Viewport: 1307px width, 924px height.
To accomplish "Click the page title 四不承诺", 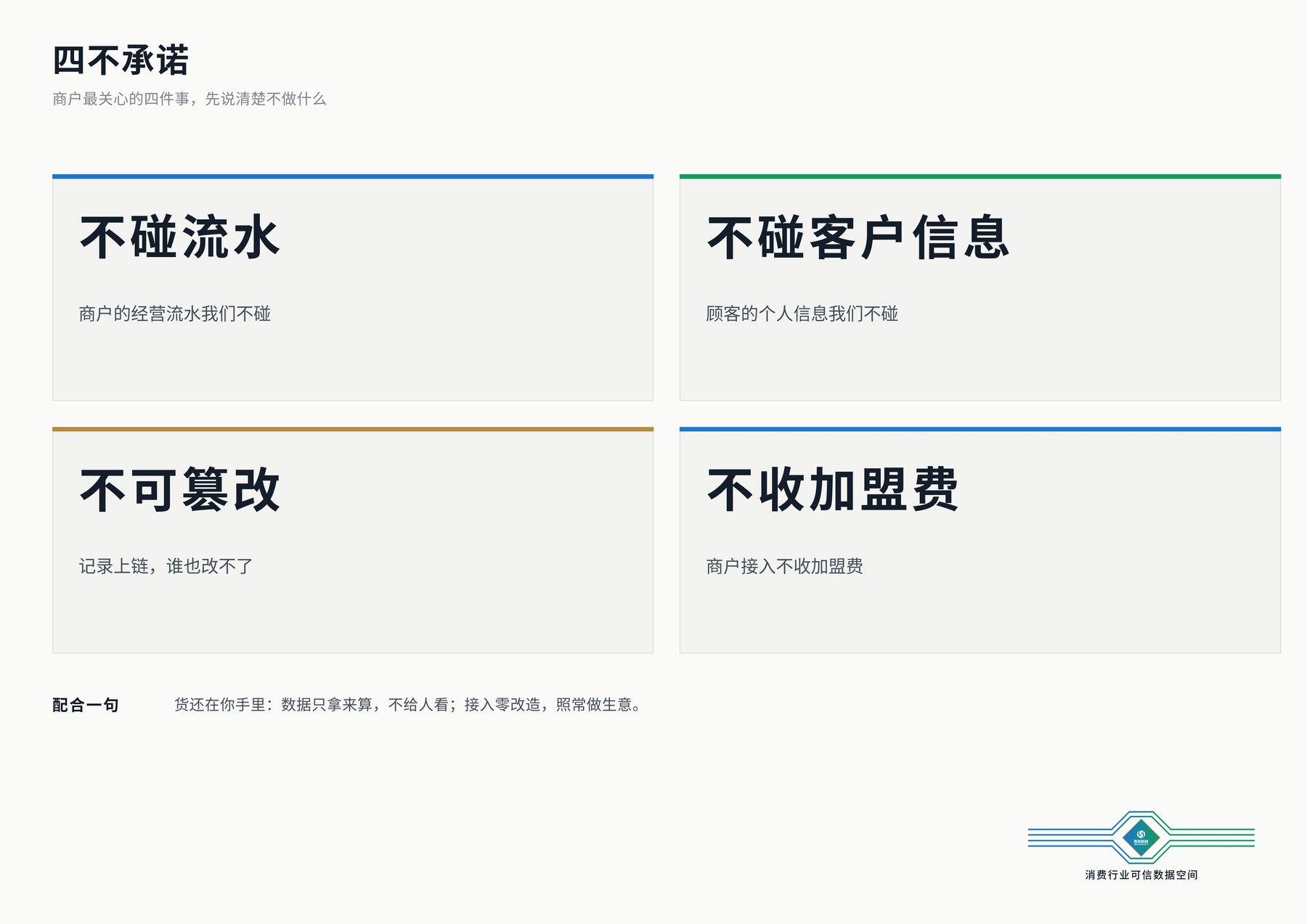I will 121,60.
